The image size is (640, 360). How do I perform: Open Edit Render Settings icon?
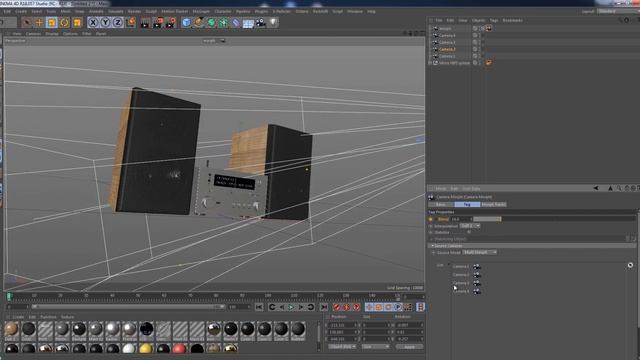[x=171, y=22]
